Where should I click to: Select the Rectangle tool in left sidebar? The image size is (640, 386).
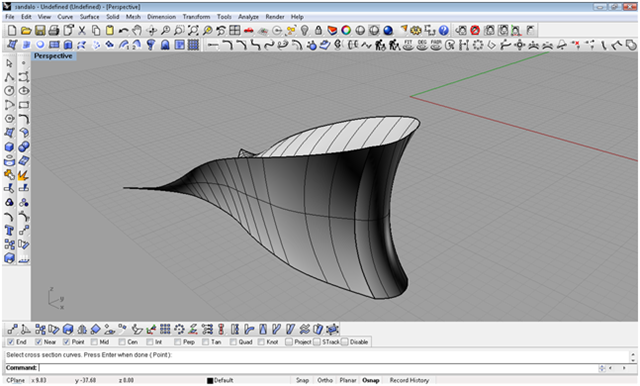[24, 105]
